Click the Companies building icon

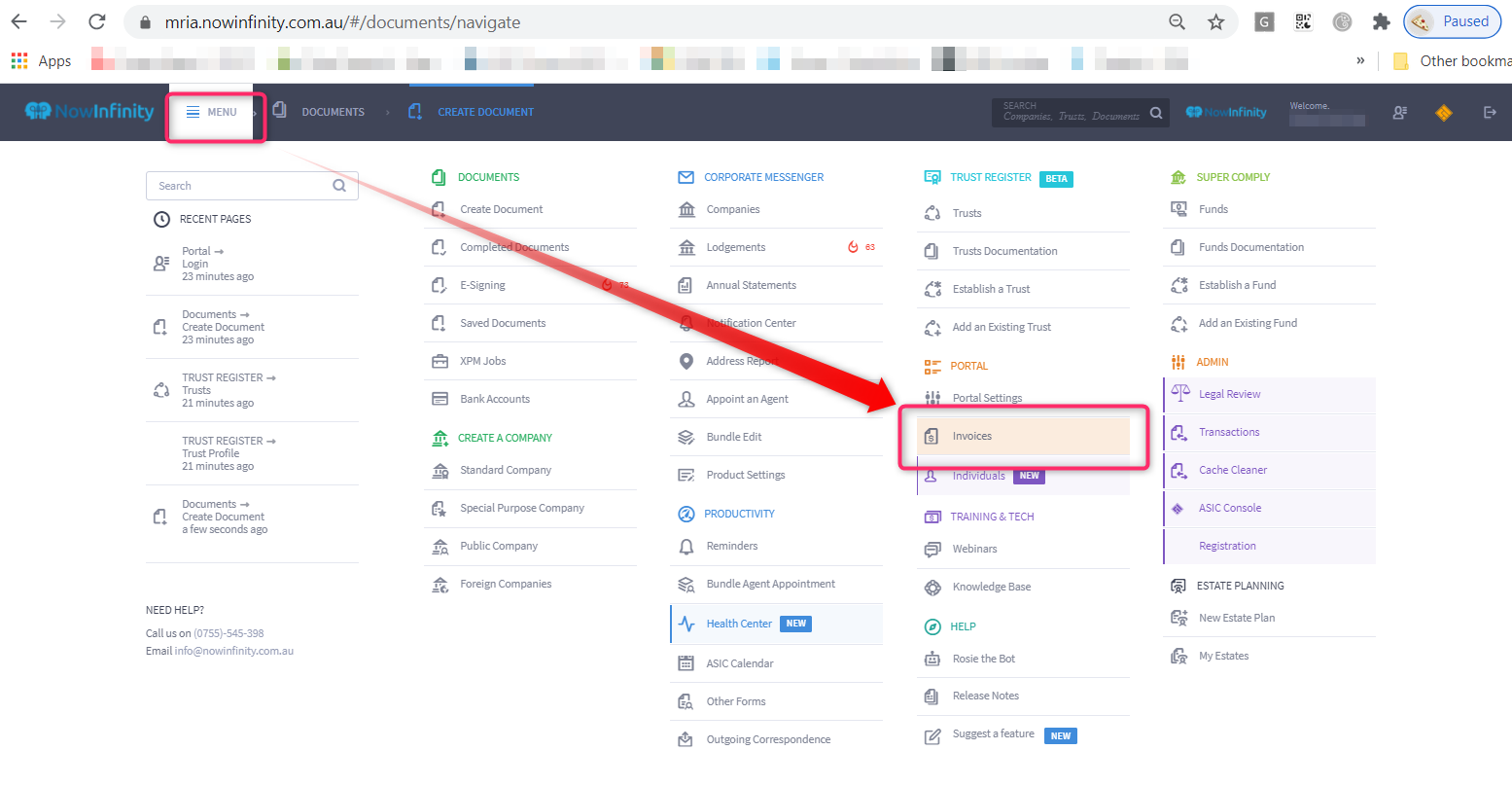(x=686, y=209)
